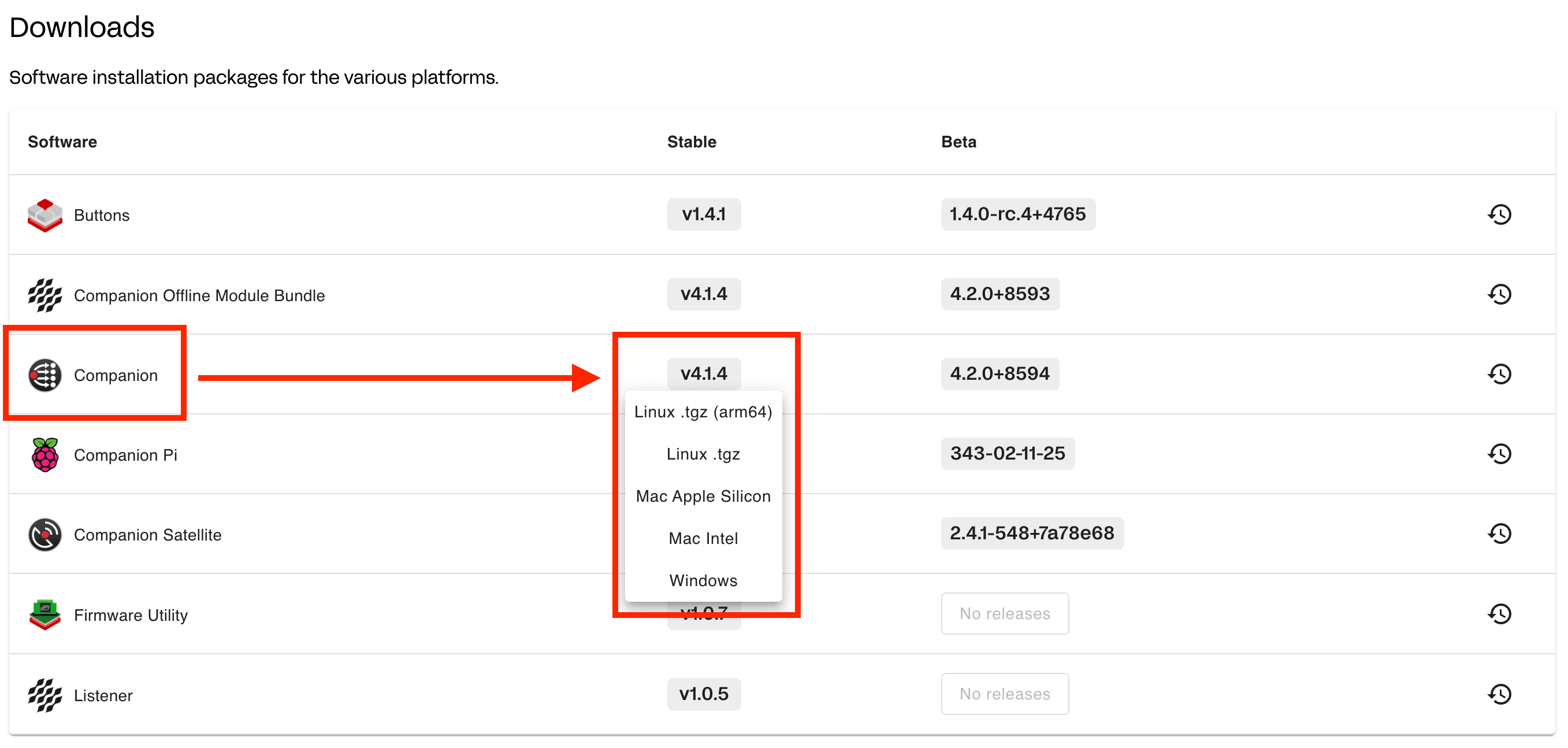This screenshot has width=1568, height=748.
Task: Click the Companion Offline Module Bundle icon
Action: (x=45, y=295)
